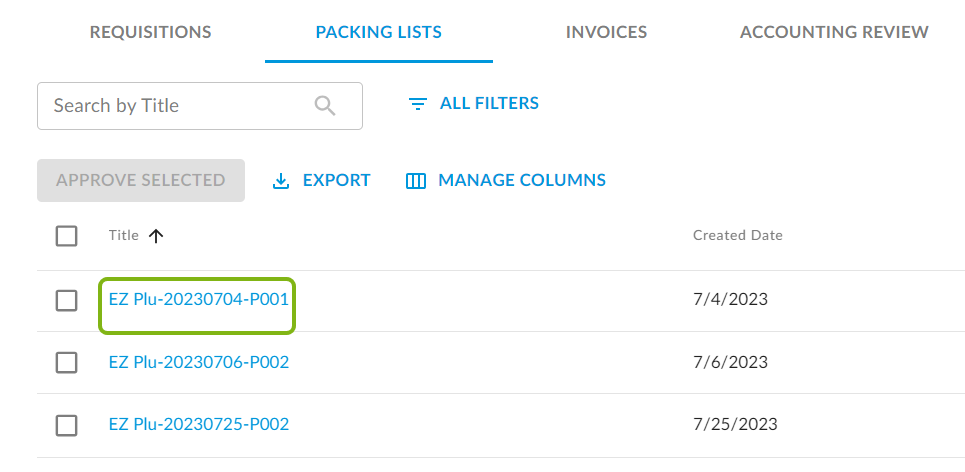965x472 pixels.
Task: Open All Filters panel
Action: tap(489, 103)
